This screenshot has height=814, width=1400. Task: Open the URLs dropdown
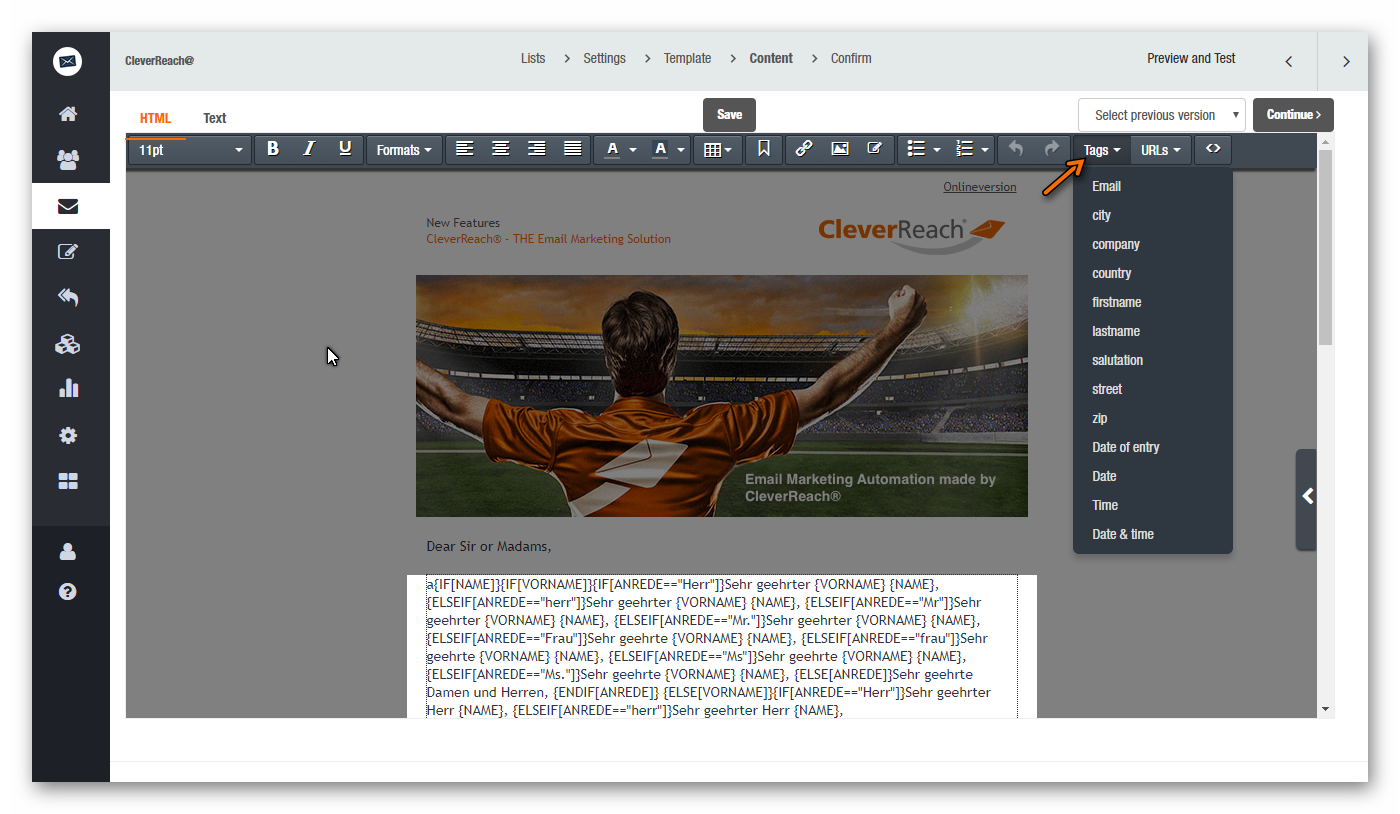coord(1161,150)
